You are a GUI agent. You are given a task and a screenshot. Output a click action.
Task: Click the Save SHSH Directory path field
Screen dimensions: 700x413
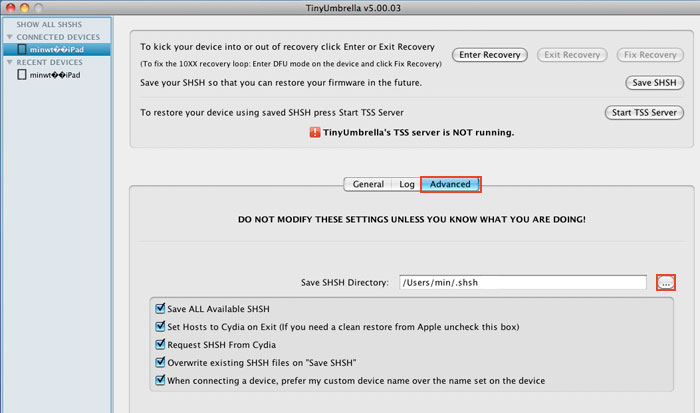click(523, 282)
